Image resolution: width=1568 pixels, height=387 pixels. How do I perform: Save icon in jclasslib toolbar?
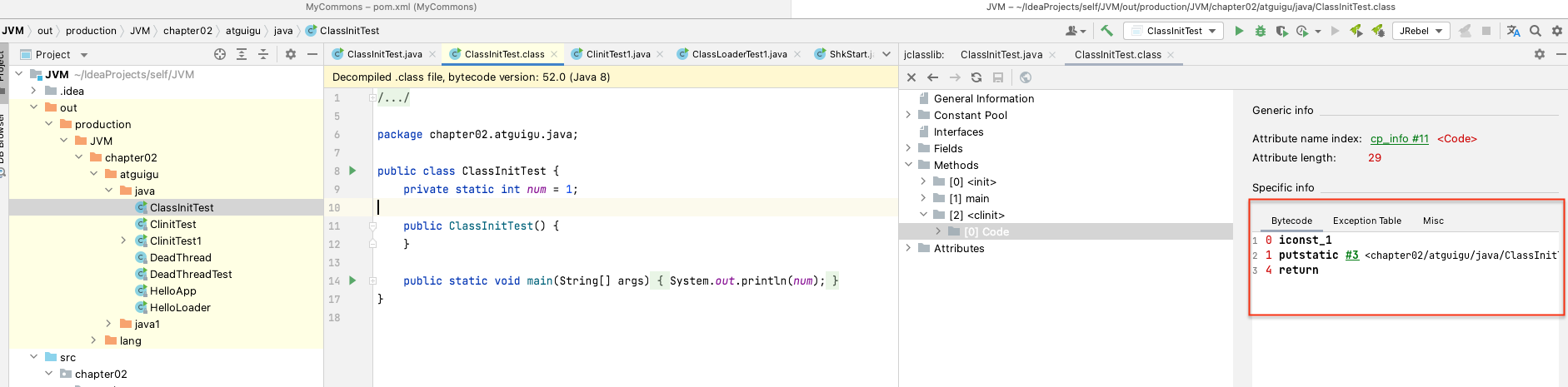pyautogui.click(x=998, y=77)
